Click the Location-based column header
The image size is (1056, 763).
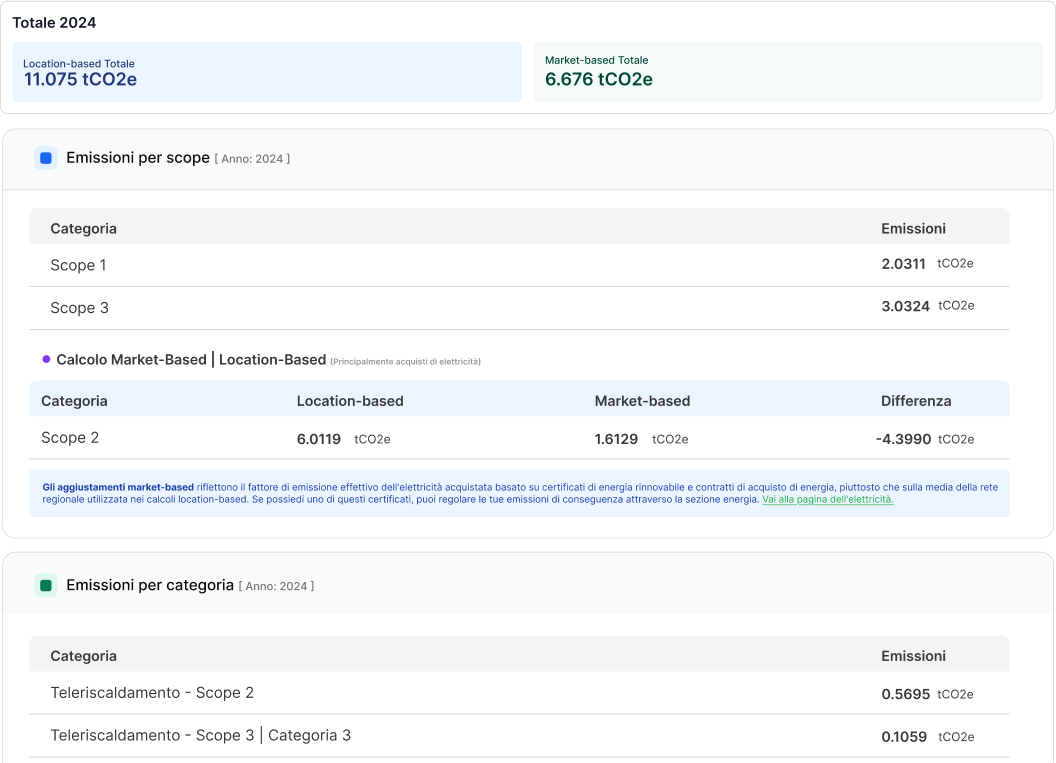(349, 400)
